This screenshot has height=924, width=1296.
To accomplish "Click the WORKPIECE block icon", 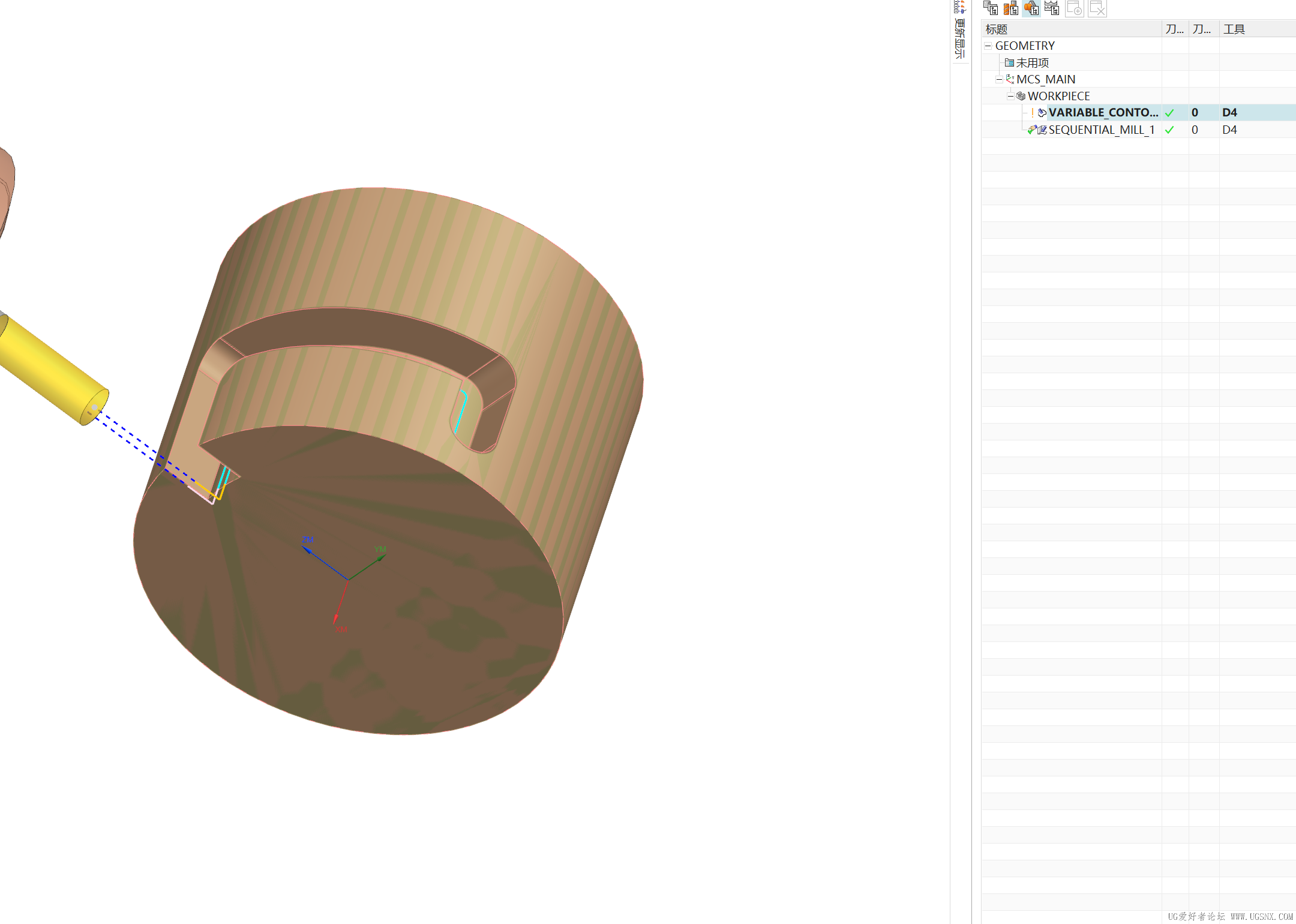I will (x=1021, y=96).
